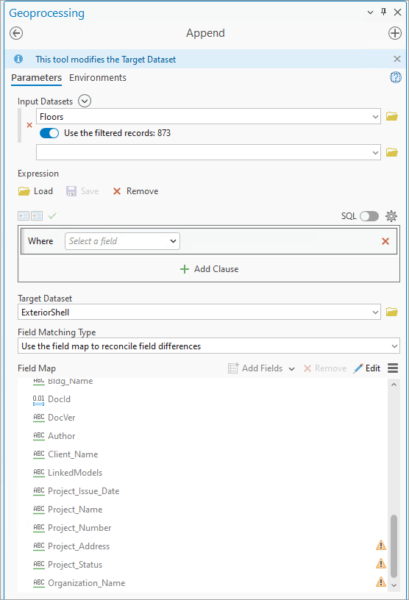Browse for Floors input dataset via folder icon

pyautogui.click(x=392, y=116)
